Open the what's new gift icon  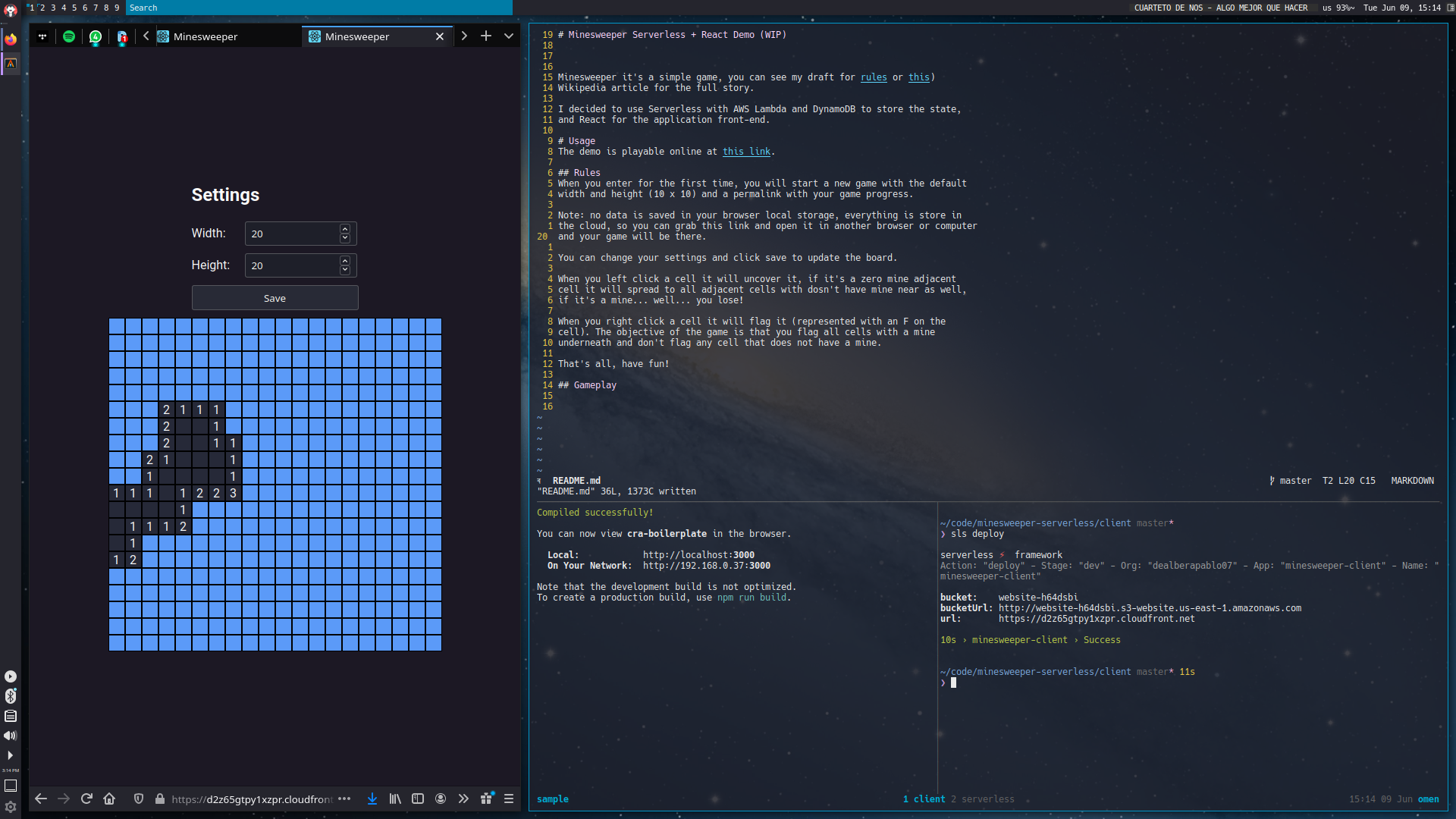click(x=487, y=798)
